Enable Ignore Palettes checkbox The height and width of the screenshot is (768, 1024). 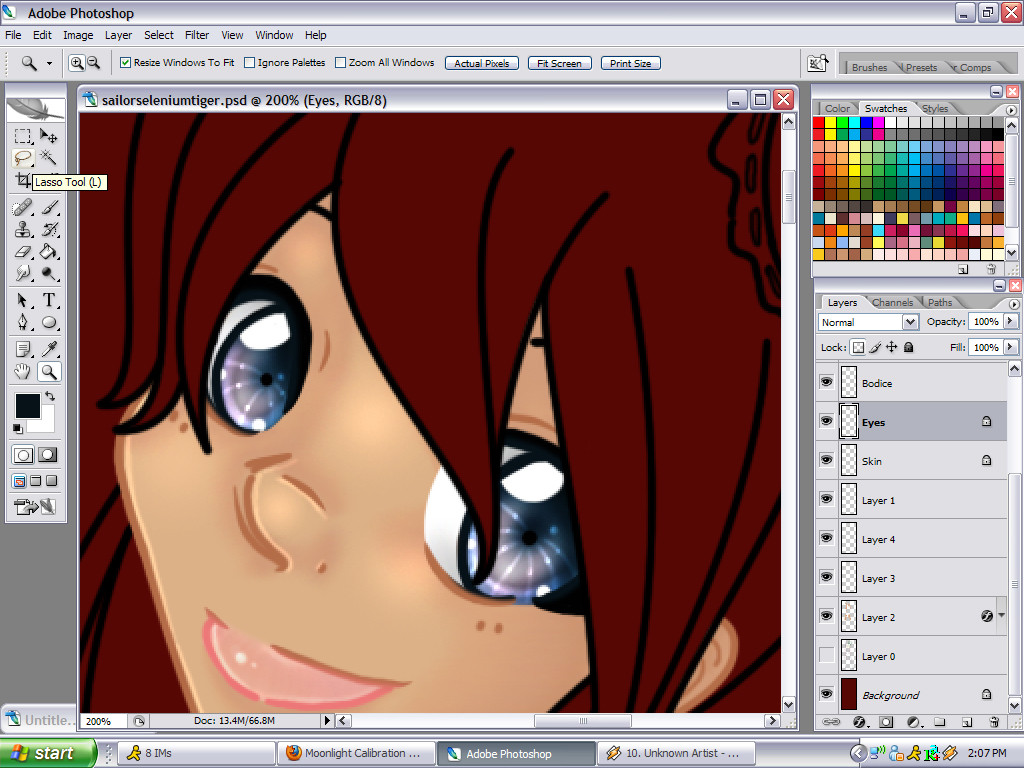point(249,63)
